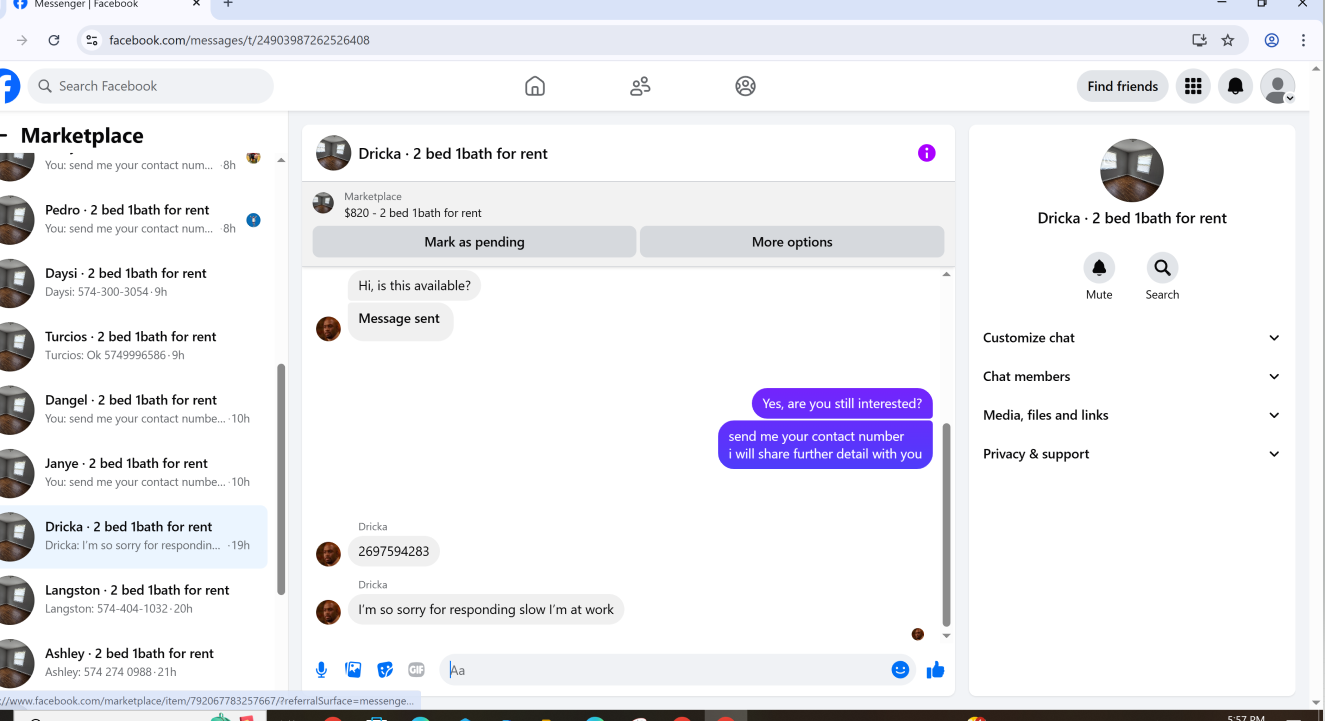Go to Facebook Home icon

point(535,86)
